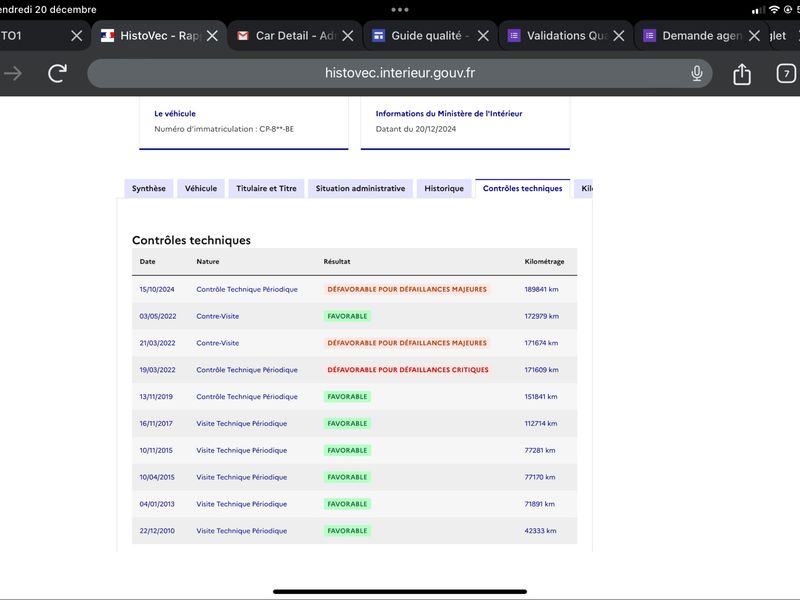800x600 pixels.
Task: Click the FAVORABLE badge for 03/05/2022
Action: 347,316
